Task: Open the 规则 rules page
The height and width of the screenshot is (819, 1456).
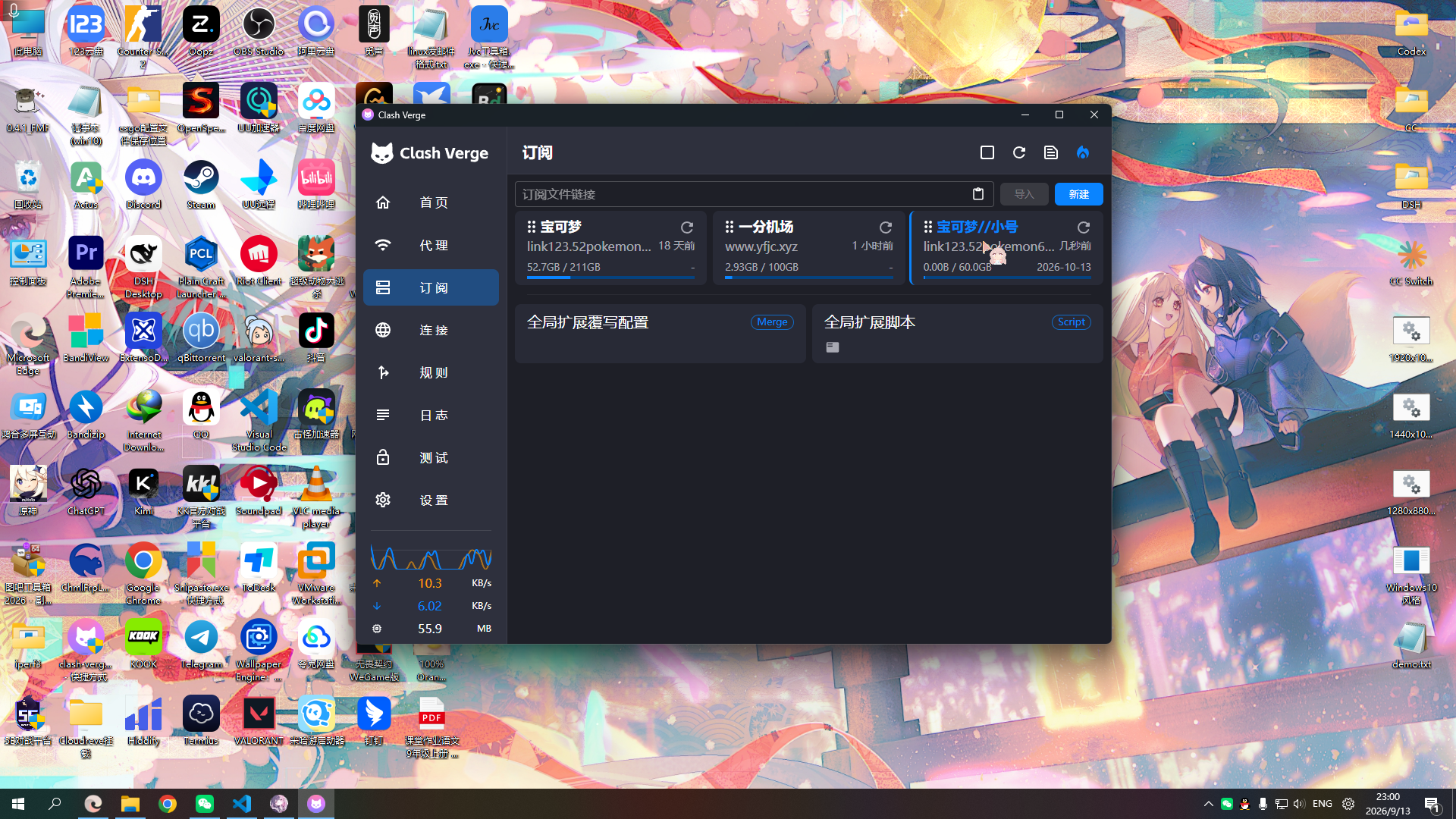Action: 431,372
